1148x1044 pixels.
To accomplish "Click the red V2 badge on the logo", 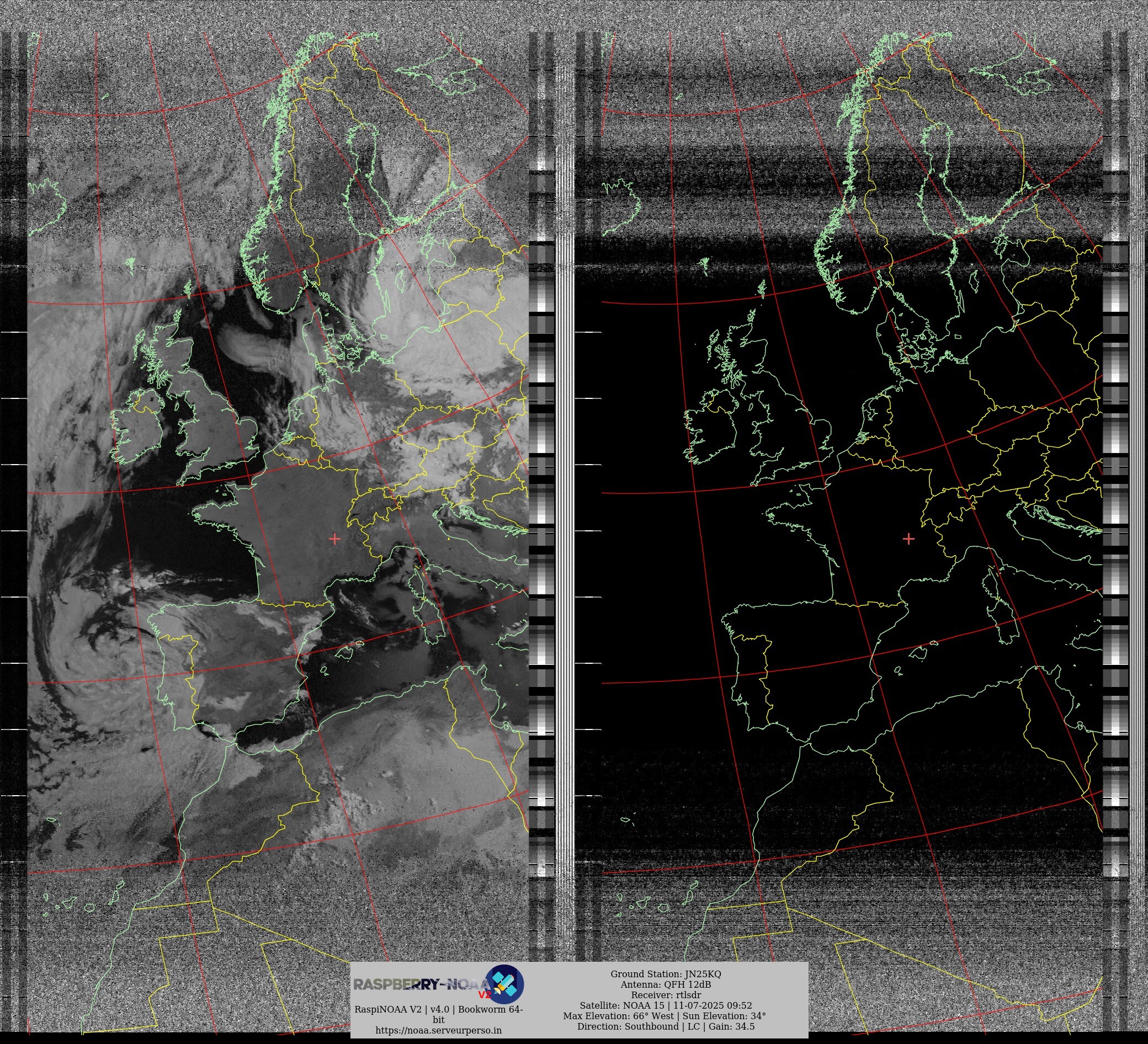I will tap(484, 995).
